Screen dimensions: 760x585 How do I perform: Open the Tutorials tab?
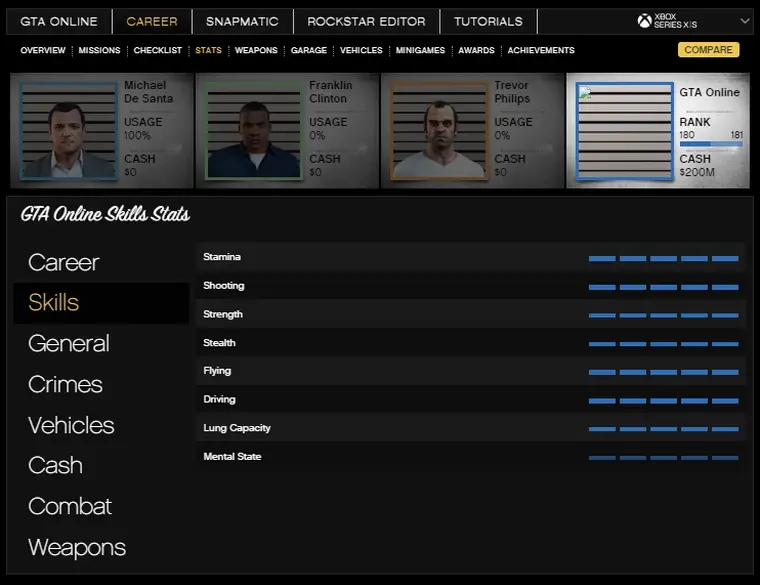click(x=488, y=21)
